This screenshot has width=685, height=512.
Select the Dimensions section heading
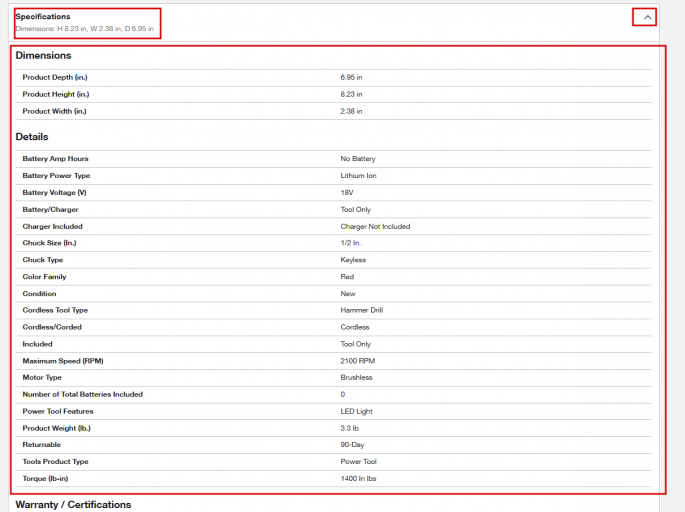coord(43,55)
